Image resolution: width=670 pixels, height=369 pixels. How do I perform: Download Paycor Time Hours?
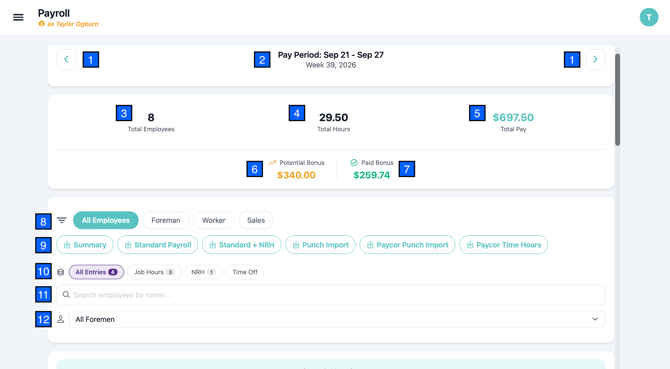[x=504, y=245]
